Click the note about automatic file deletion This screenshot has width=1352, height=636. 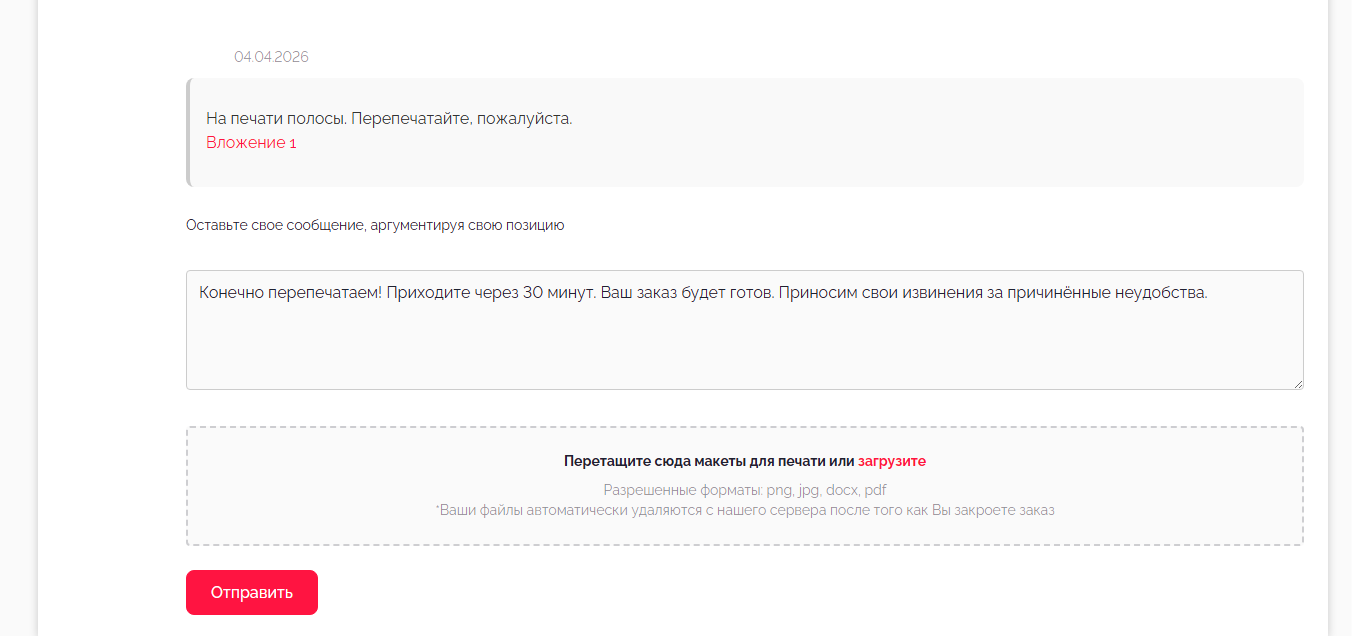tap(744, 510)
